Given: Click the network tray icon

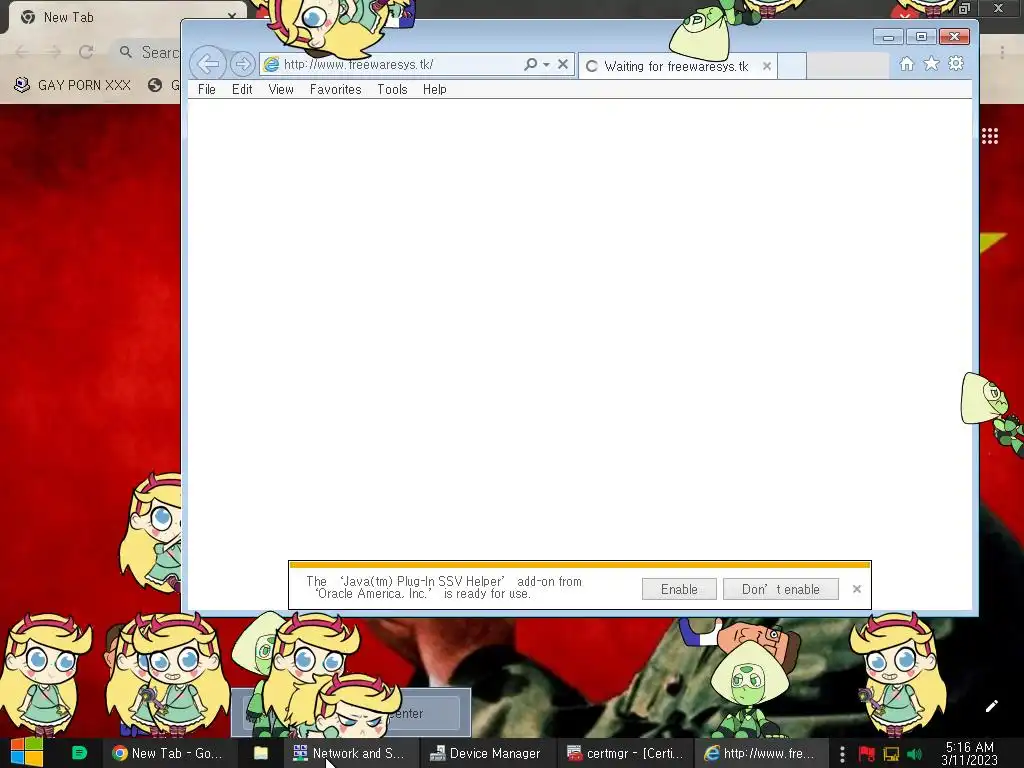Looking at the screenshot, I should click(x=891, y=754).
